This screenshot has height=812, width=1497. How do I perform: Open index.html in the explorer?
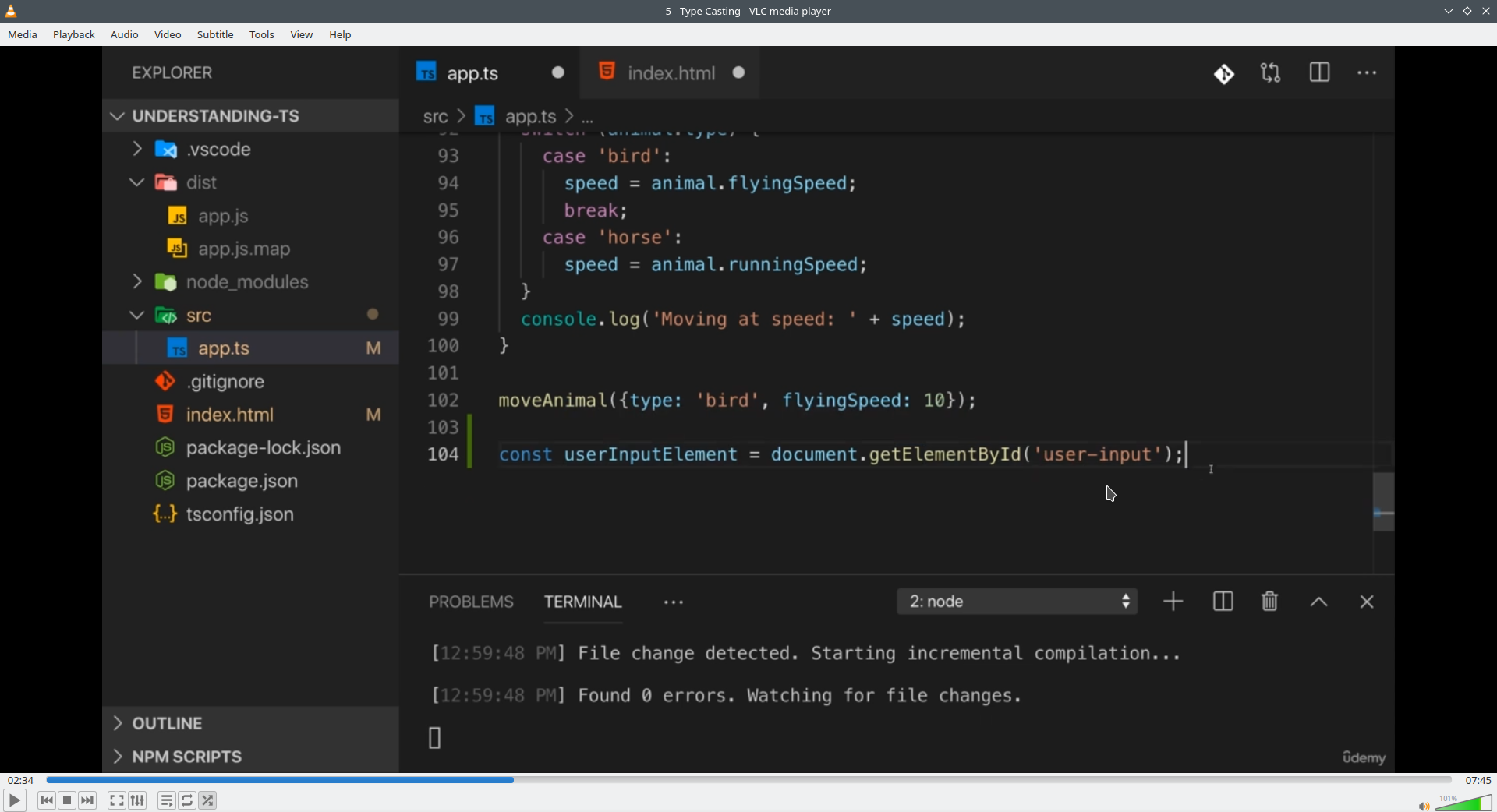[x=250, y=415]
